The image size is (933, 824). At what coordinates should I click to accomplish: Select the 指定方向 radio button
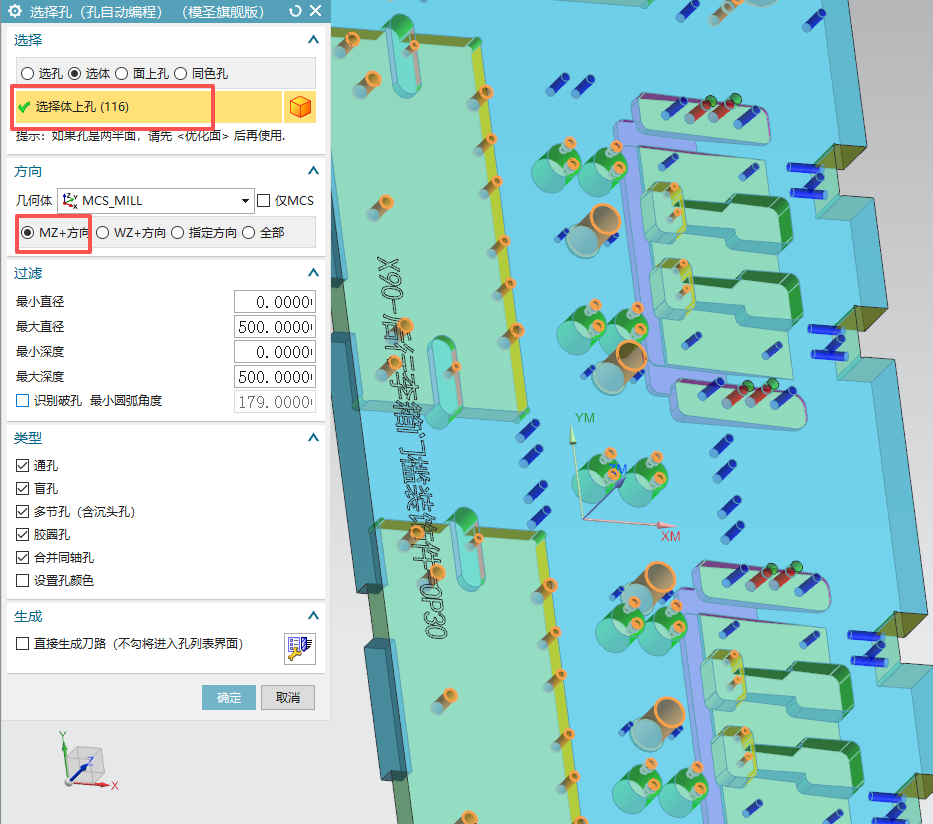tap(177, 233)
